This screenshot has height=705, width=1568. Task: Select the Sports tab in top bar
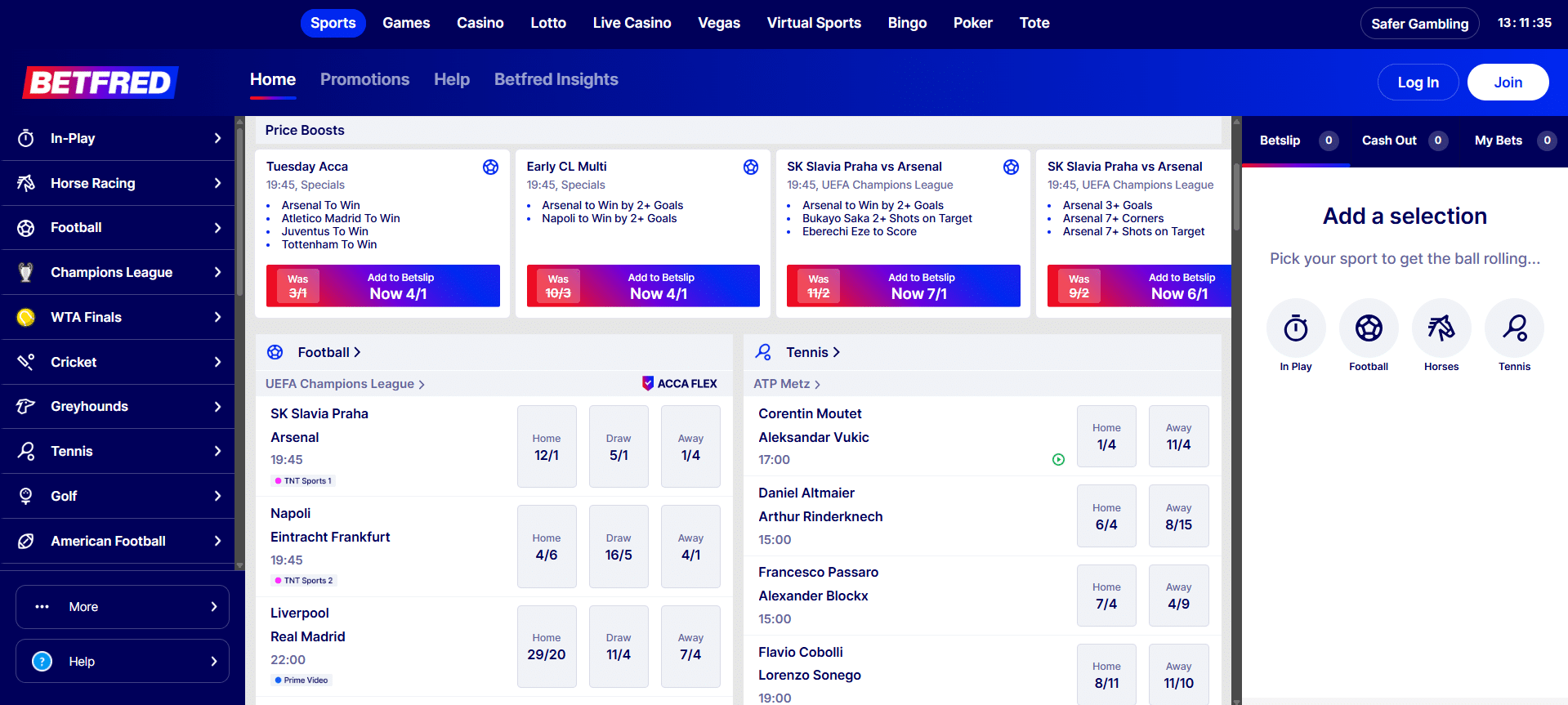pyautogui.click(x=333, y=23)
